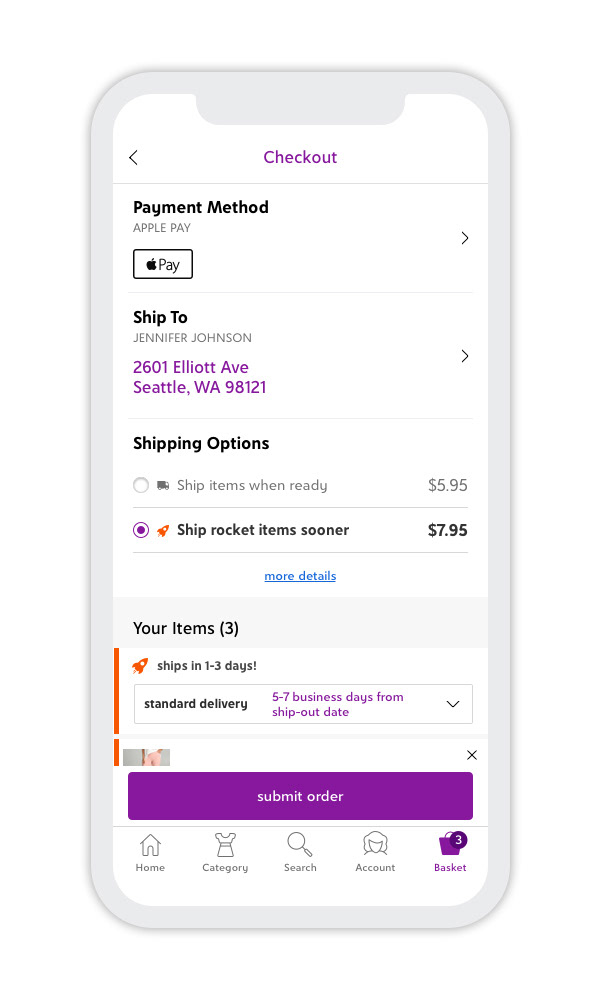
Task: Expand Payment Method chevron
Action: (x=465, y=238)
